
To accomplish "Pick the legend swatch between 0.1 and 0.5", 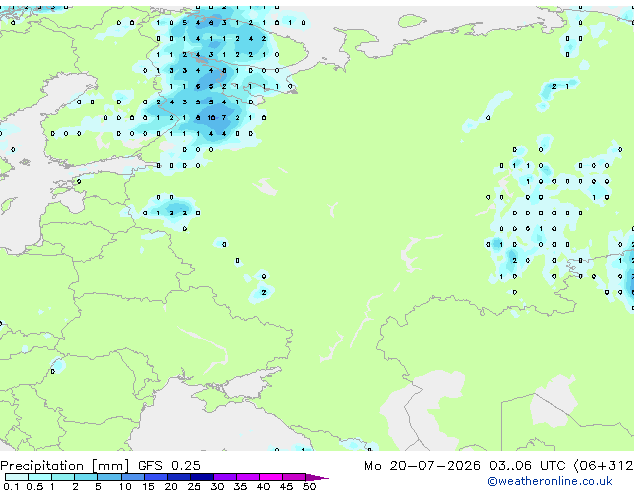I will point(17,477).
